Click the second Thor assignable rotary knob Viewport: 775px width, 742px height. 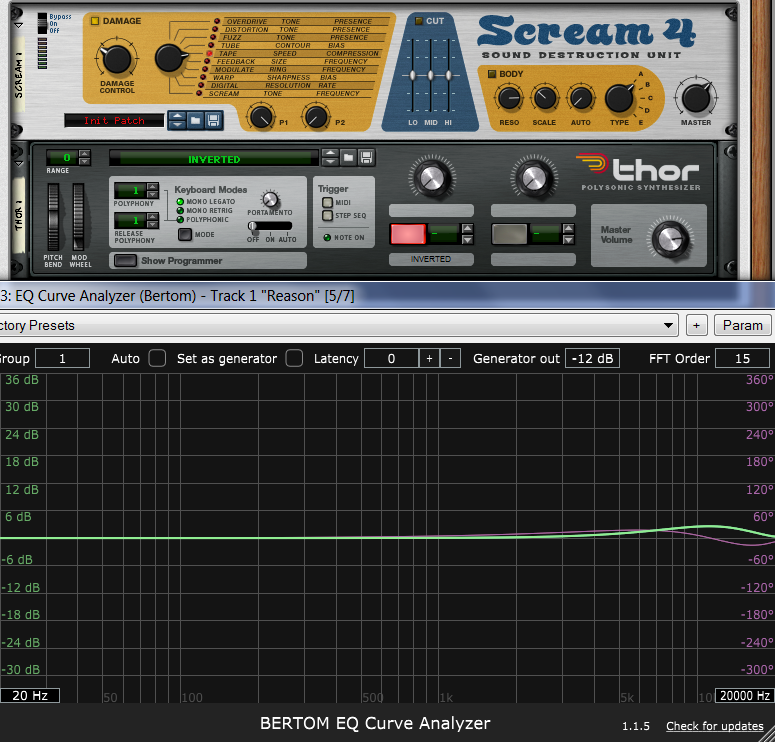click(533, 177)
